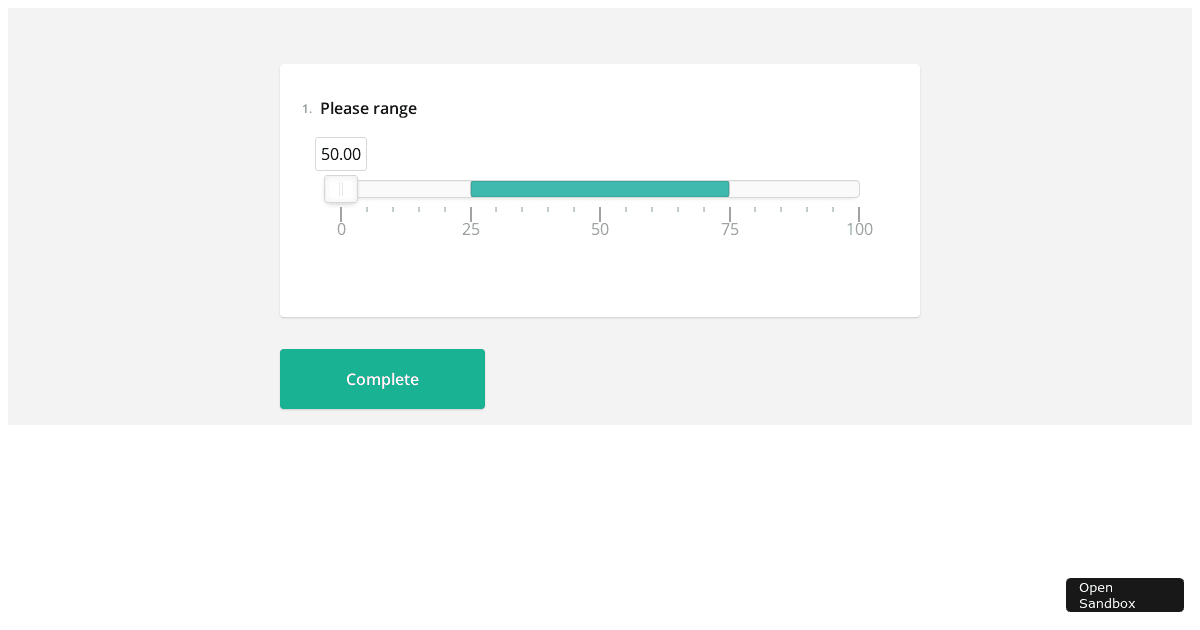Image resolution: width=1200 pixels, height=630 pixels.
Task: Click the 100 scale label
Action: 859,230
